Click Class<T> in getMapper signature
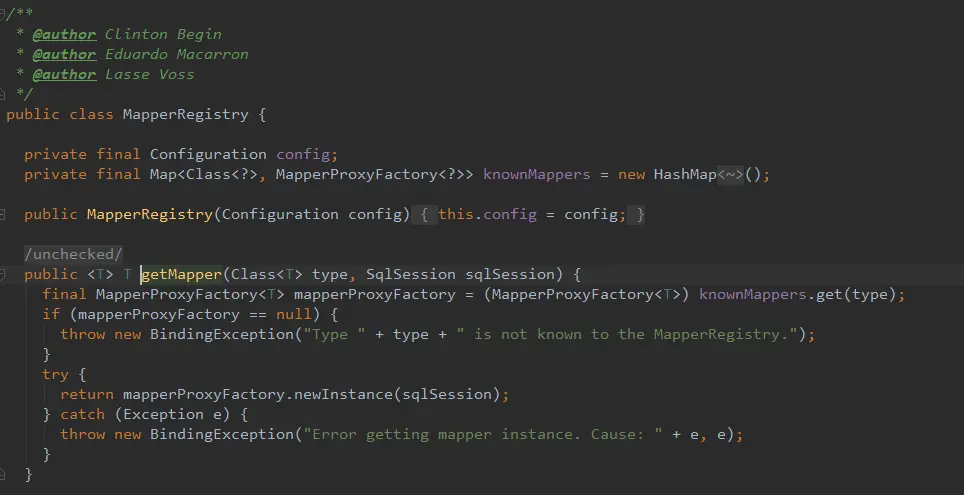This screenshot has height=495, width=964. pos(266,274)
